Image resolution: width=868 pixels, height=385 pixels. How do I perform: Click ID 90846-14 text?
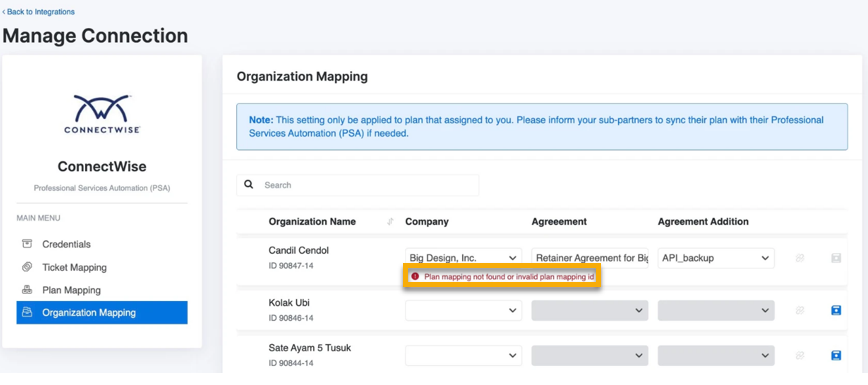[291, 318]
